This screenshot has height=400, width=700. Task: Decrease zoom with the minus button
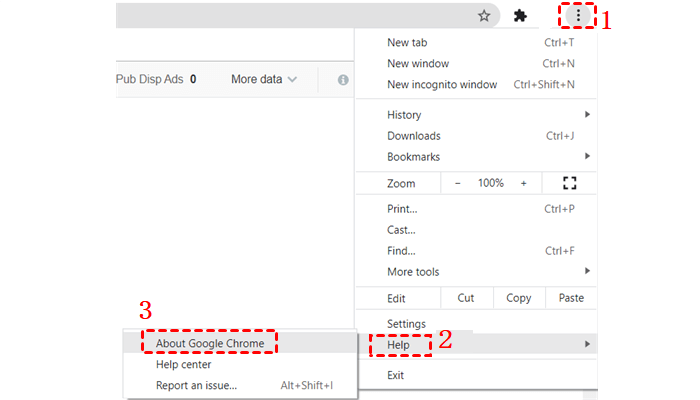pos(458,183)
